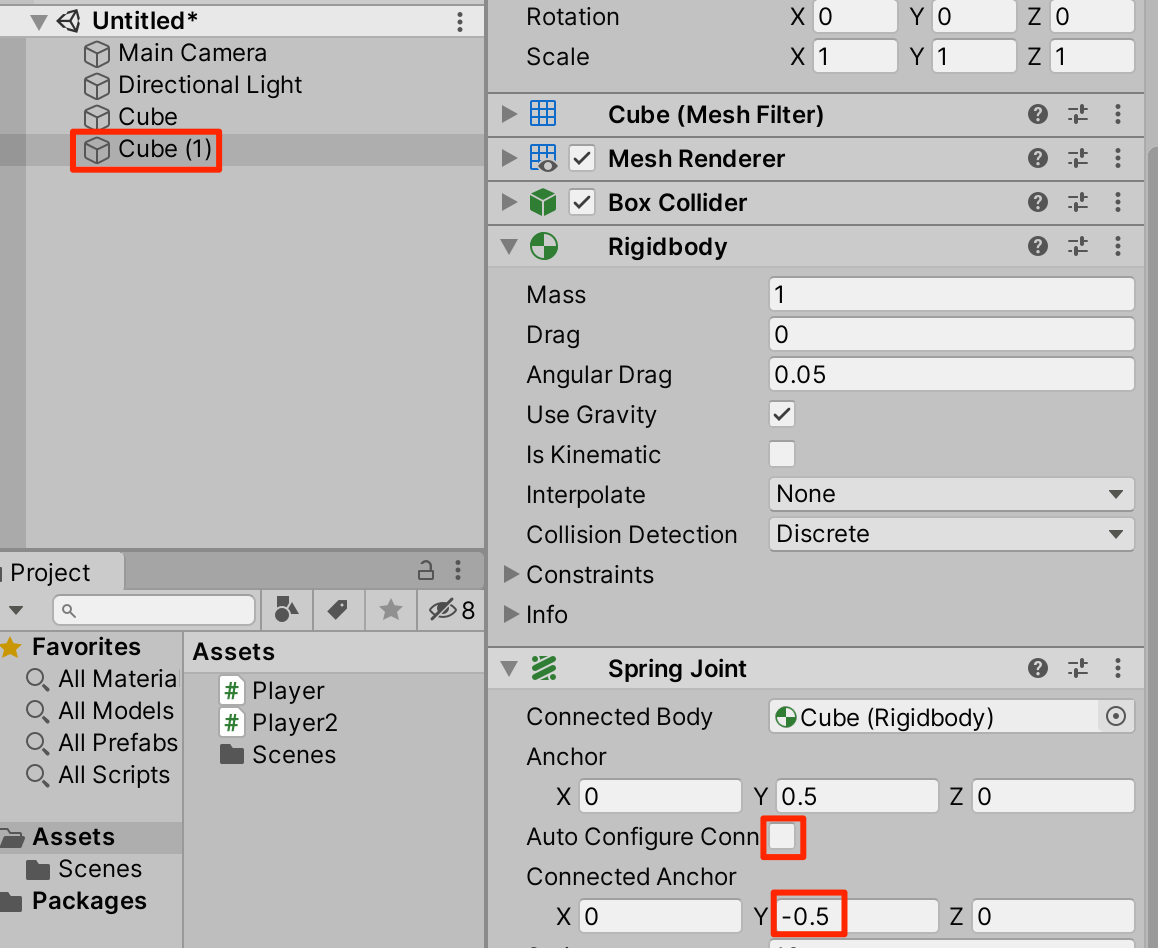
Task: Open presets for Mesh Renderer
Action: pos(1078,159)
